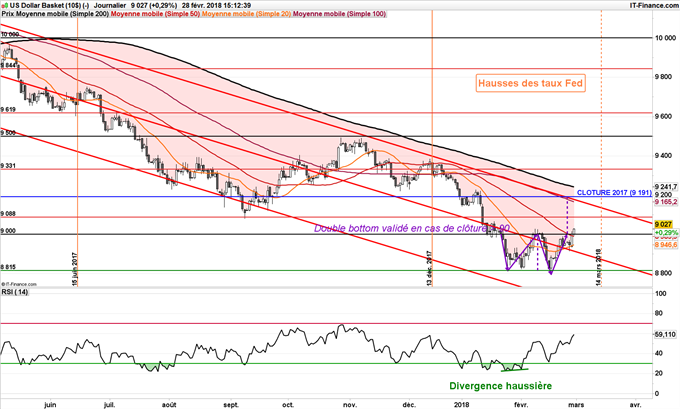Click the 59,110 RSI value tag

(x=664, y=335)
